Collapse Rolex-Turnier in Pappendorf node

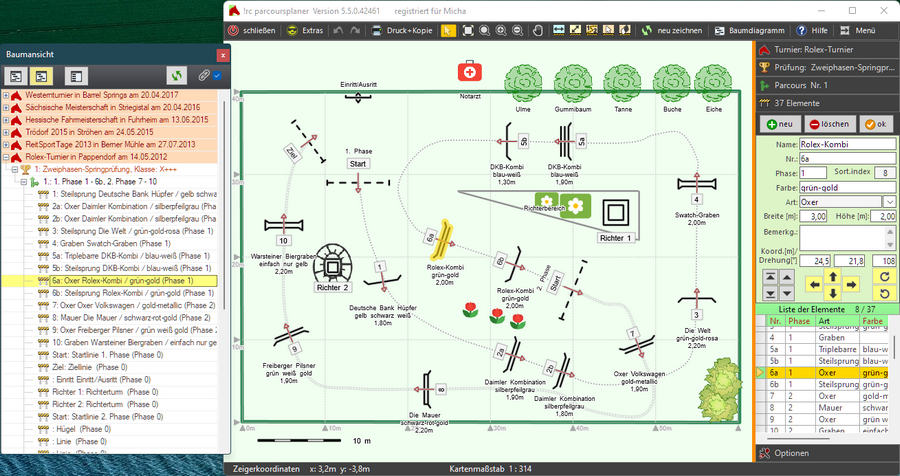[6, 157]
